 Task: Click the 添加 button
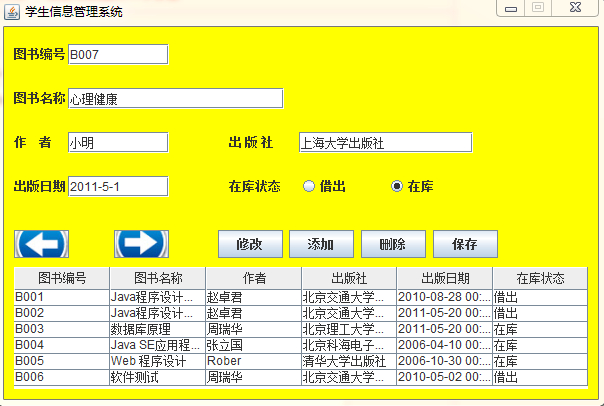[321, 244]
